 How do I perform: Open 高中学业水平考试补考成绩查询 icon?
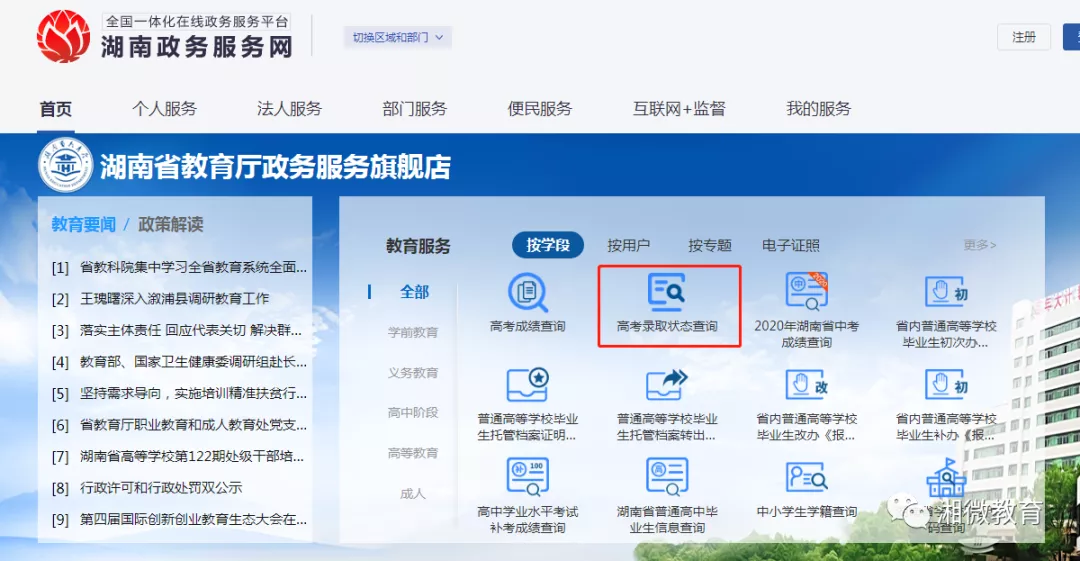[x=528, y=477]
